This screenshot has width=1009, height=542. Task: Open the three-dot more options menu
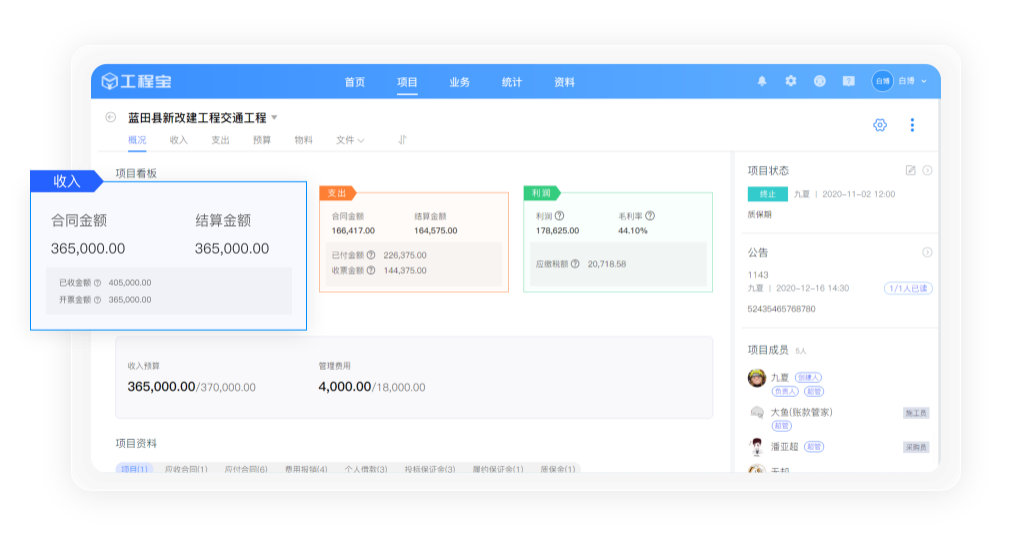tap(912, 125)
